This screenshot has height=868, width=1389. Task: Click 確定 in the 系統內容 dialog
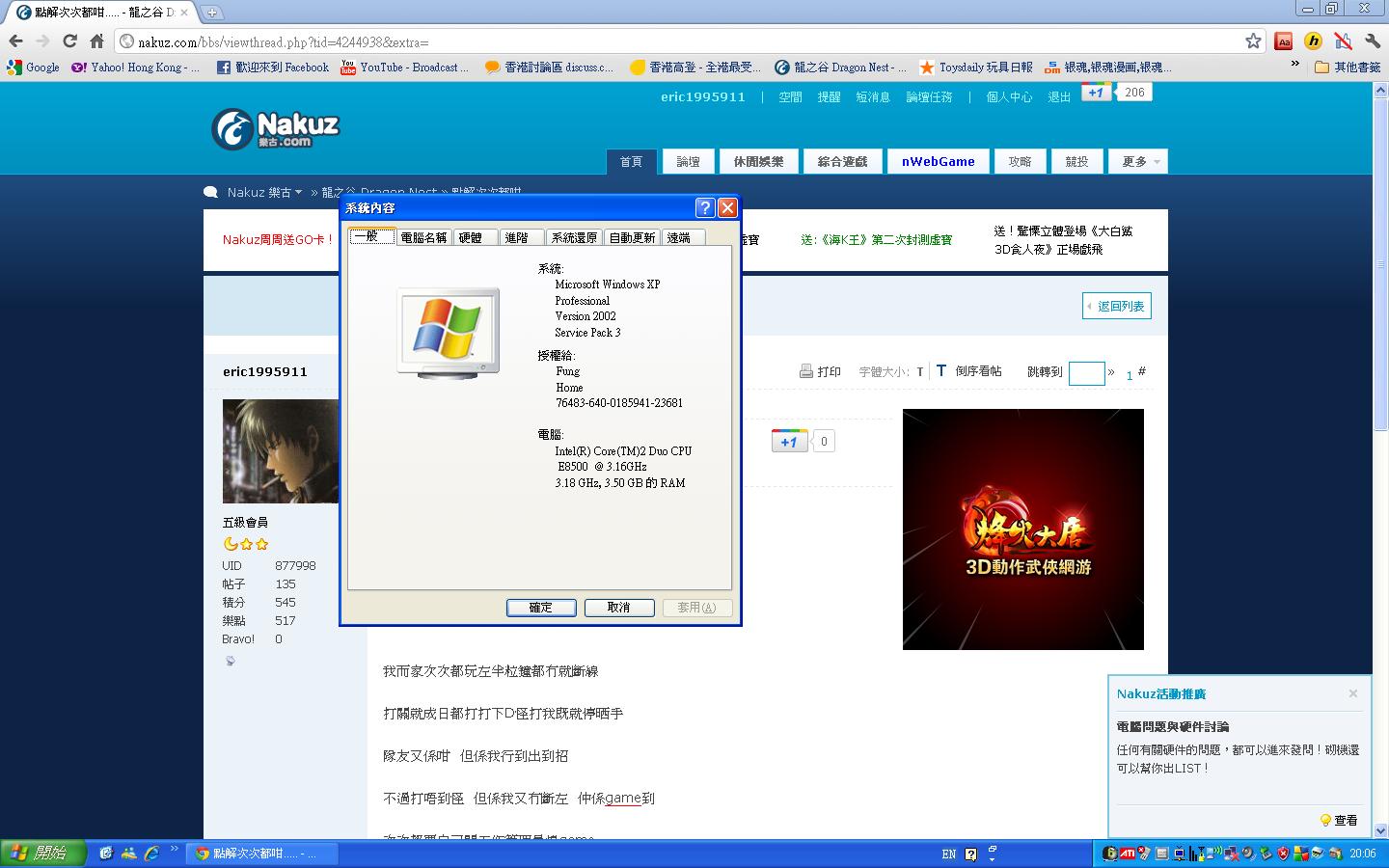[541, 608]
